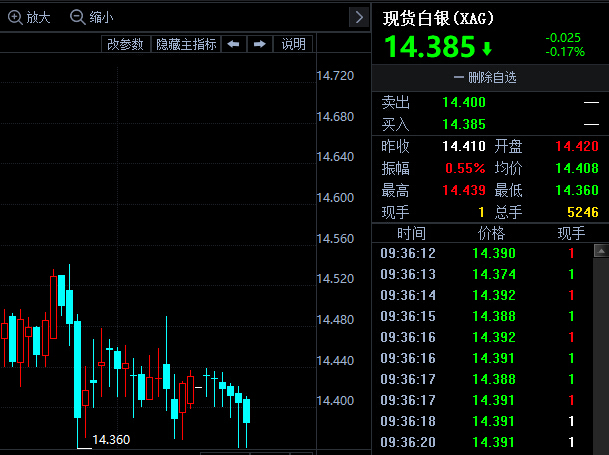Select the trade row at 09:36:12
This screenshot has width=609, height=455.
point(482,253)
